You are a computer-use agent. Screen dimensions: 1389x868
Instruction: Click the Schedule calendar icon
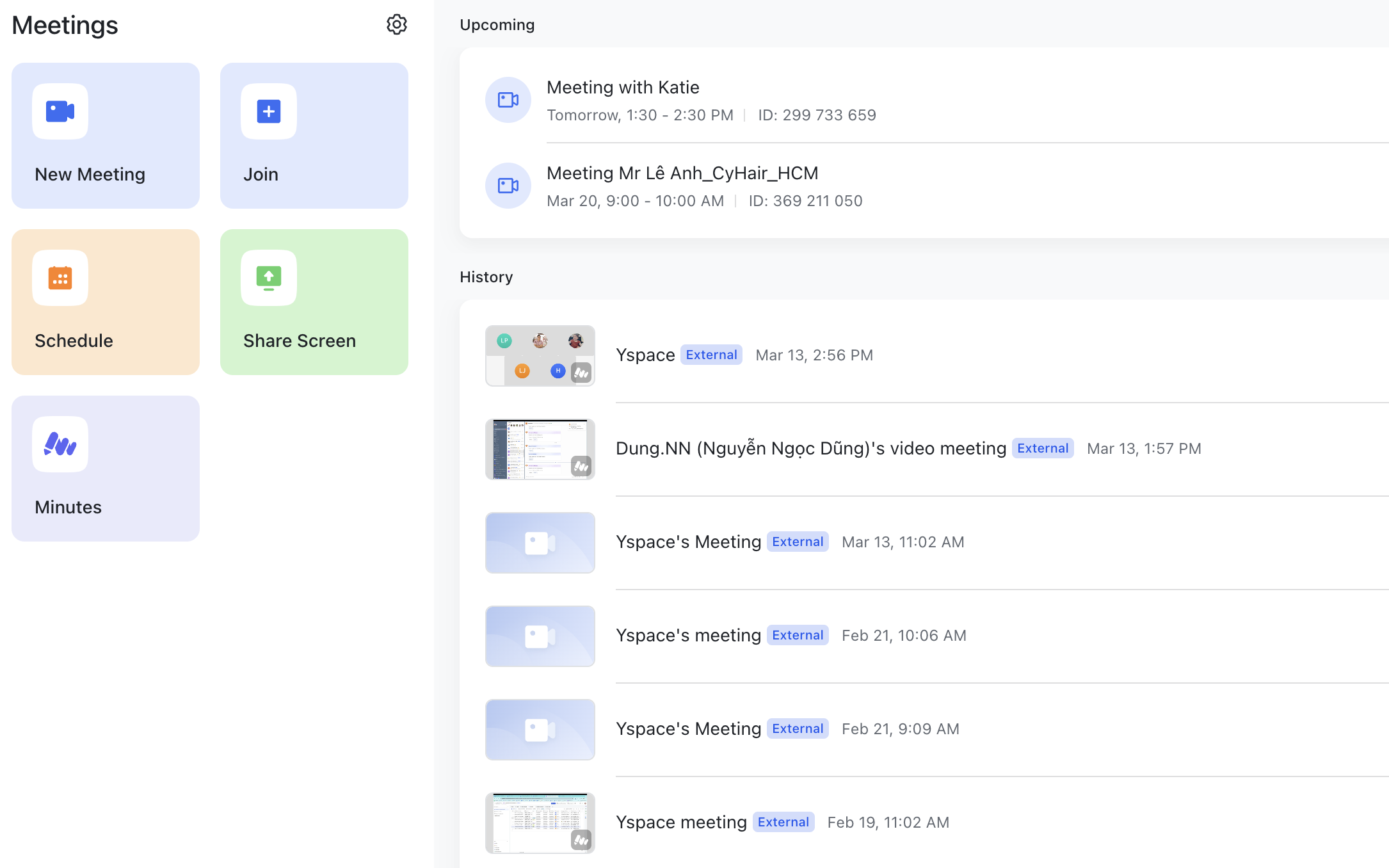point(60,278)
